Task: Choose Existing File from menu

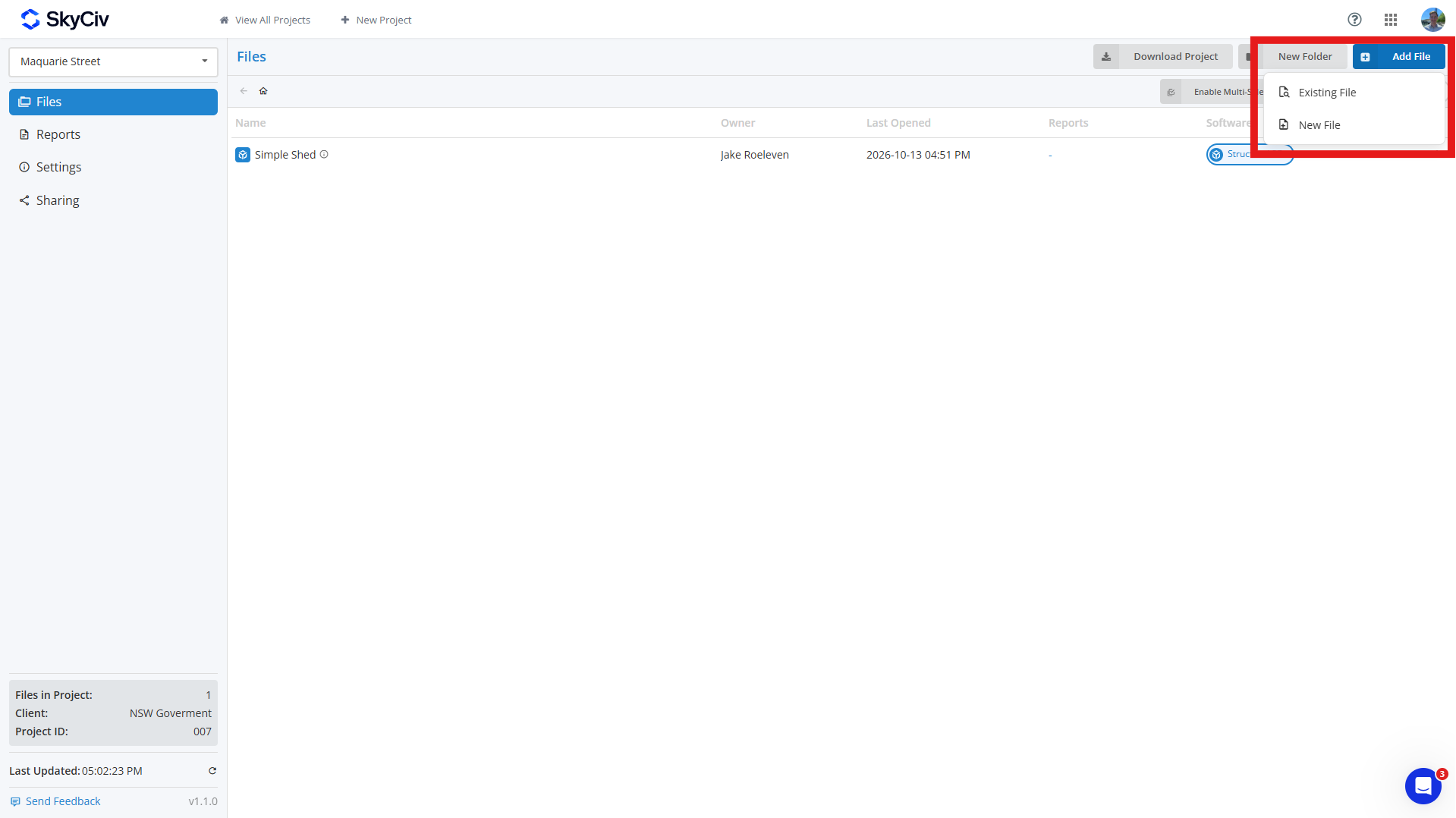Action: 1354,93
